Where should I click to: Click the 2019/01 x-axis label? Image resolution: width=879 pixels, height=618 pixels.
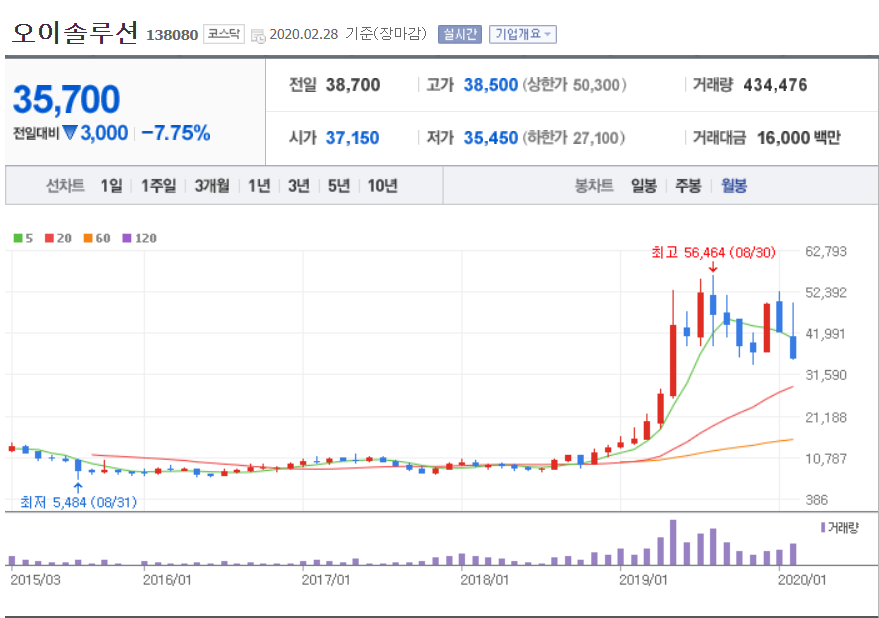[643, 580]
